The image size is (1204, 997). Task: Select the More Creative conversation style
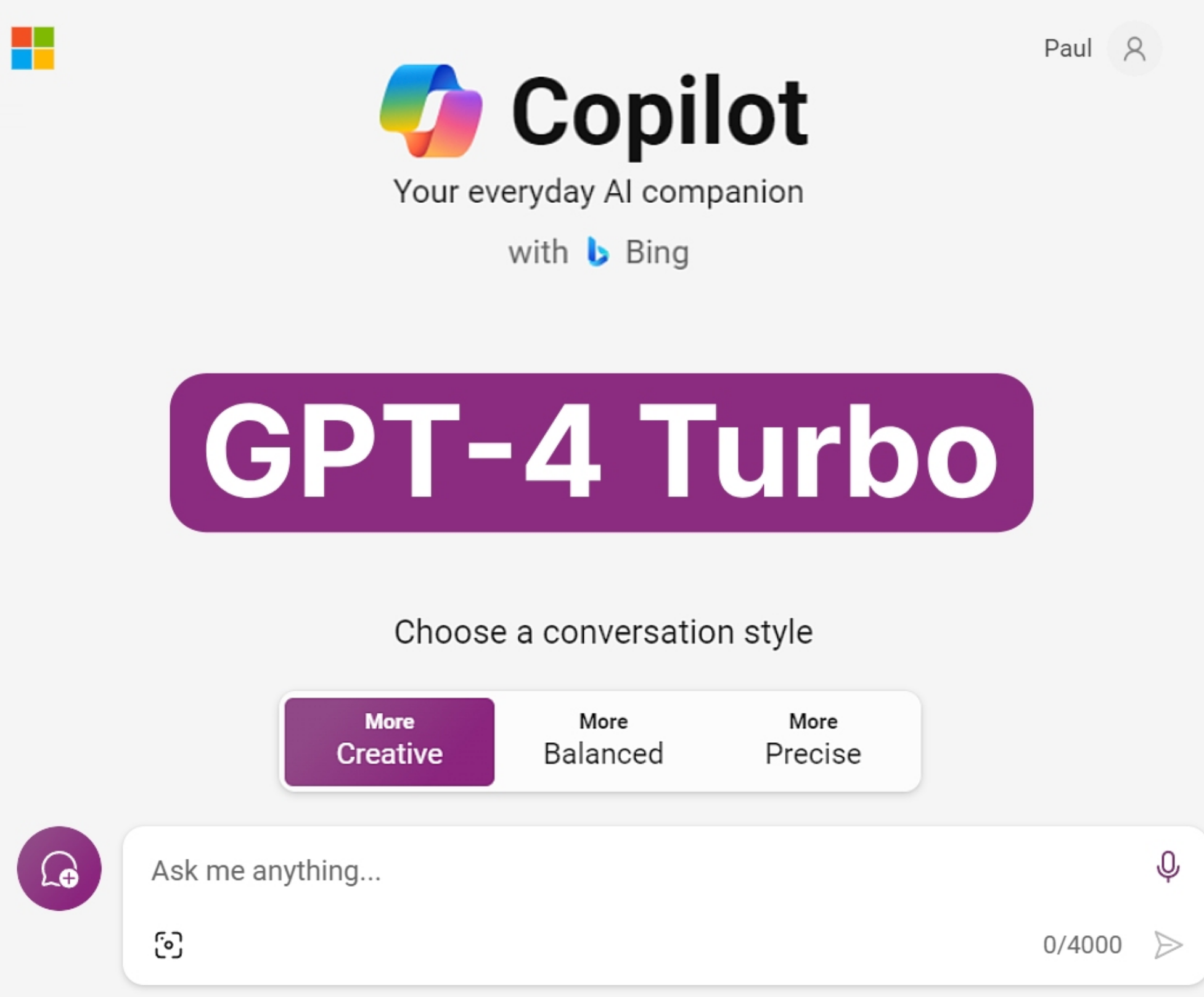click(390, 742)
